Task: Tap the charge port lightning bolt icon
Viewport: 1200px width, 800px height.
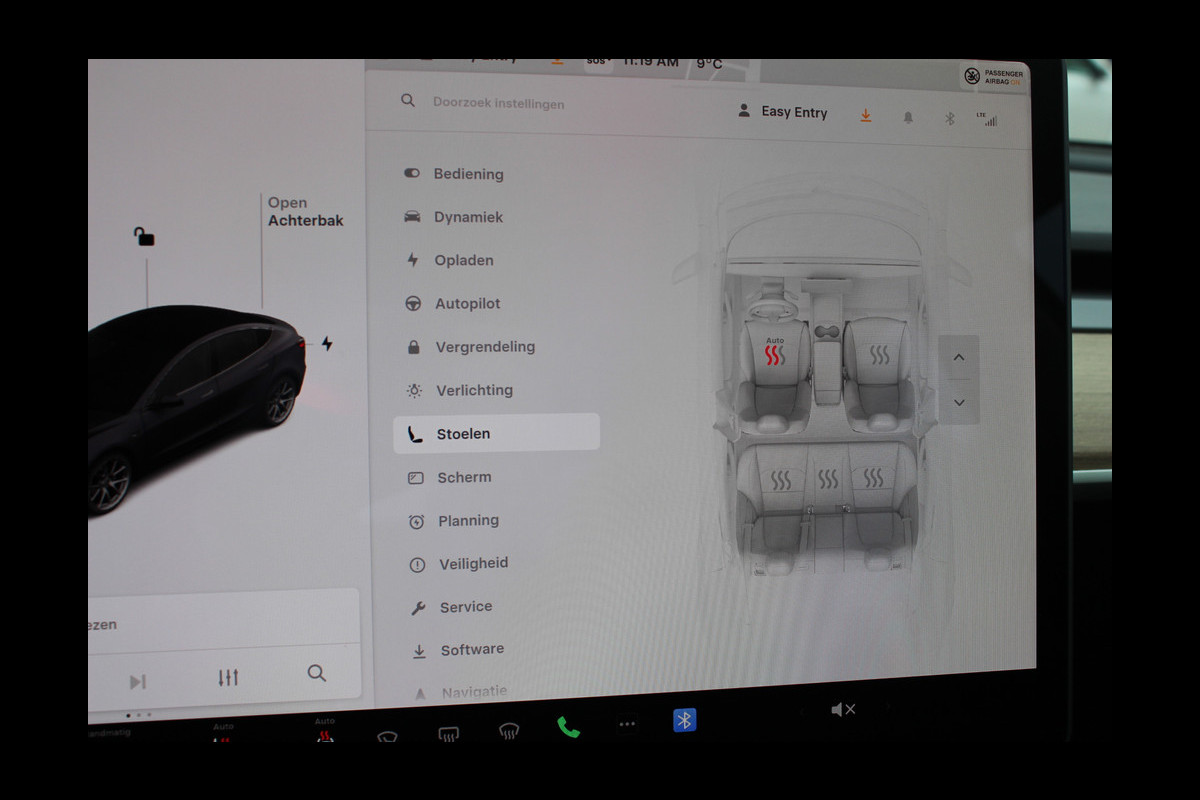Action: tap(327, 344)
